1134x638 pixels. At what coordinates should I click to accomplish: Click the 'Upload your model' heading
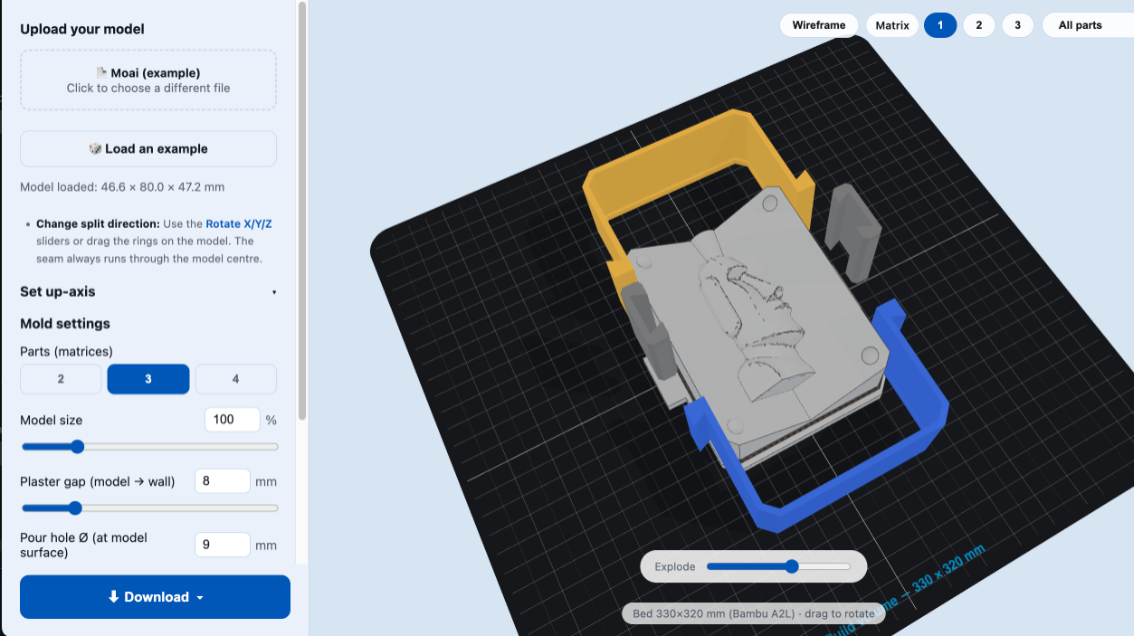pos(82,29)
